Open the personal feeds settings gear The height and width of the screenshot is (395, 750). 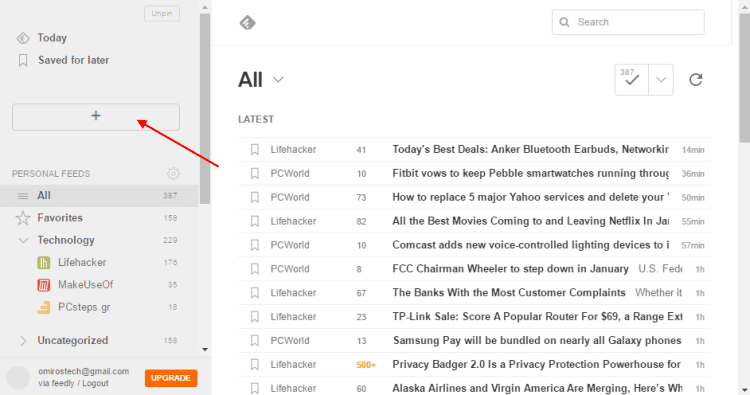[x=173, y=174]
